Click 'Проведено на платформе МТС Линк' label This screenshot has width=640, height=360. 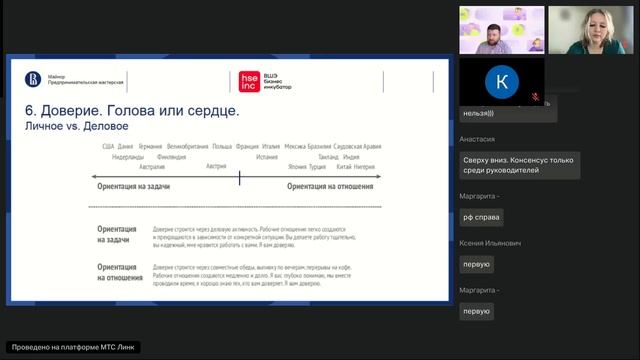point(73,347)
